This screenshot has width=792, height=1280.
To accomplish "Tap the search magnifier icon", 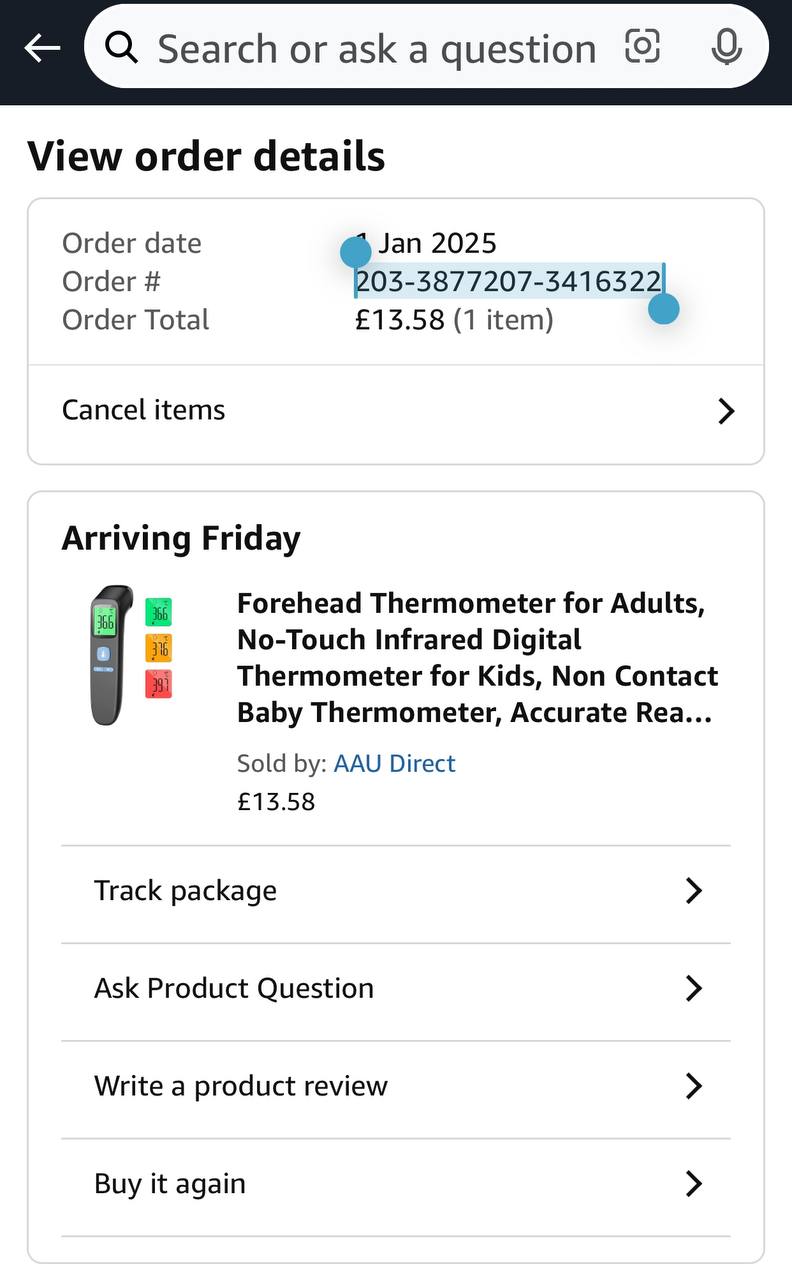I will 122,47.
